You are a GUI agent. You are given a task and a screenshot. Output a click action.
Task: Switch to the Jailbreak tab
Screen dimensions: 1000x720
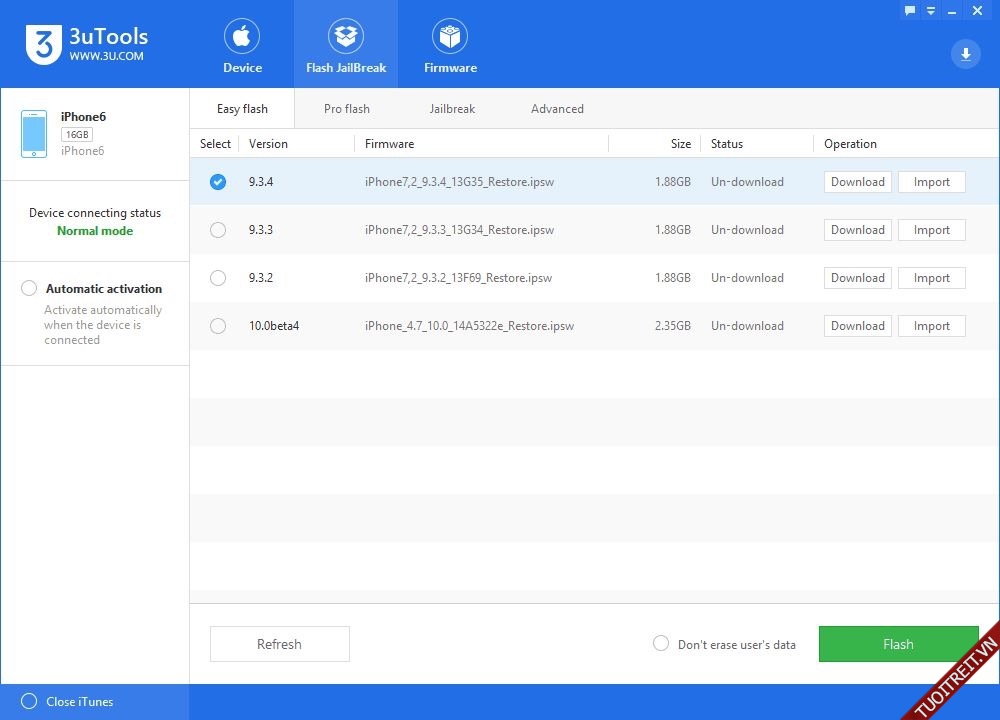(452, 109)
